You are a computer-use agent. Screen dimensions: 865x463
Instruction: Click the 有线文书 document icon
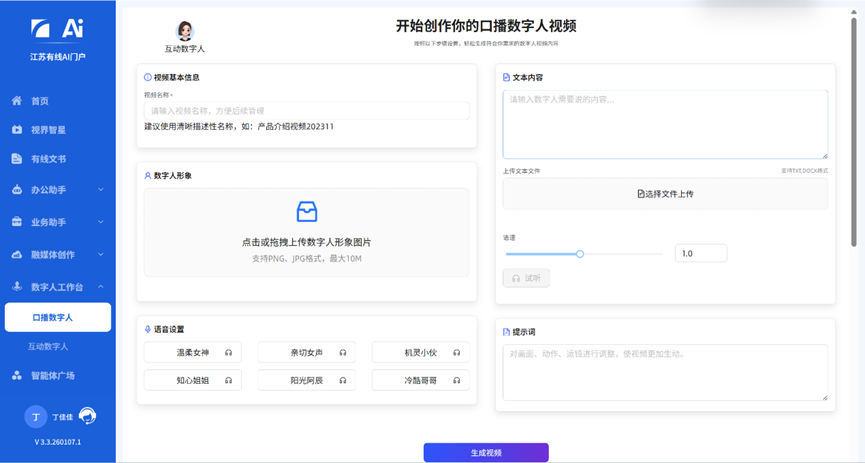(17, 159)
